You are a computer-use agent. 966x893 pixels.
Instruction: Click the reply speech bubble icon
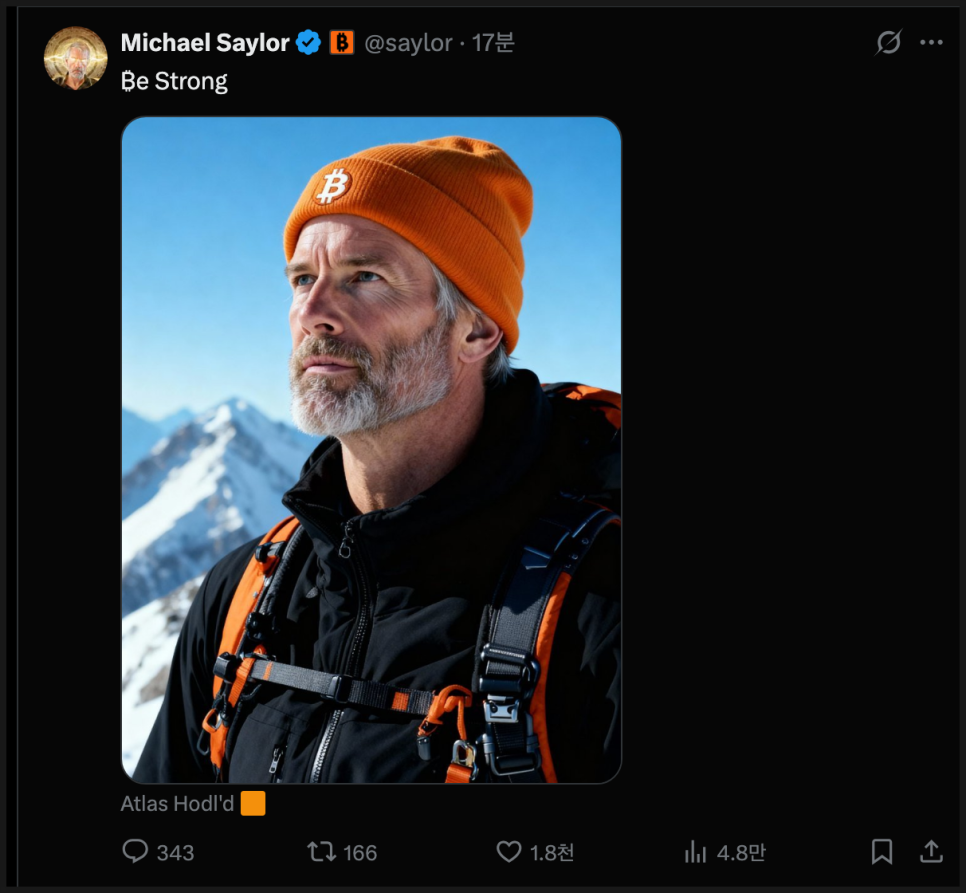135,851
